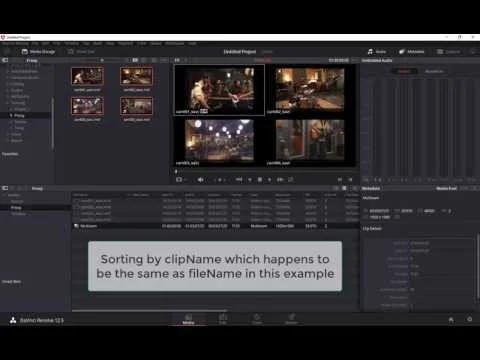Open the Capture button in top toolbar
480x360 pixels.
pos(449,52)
